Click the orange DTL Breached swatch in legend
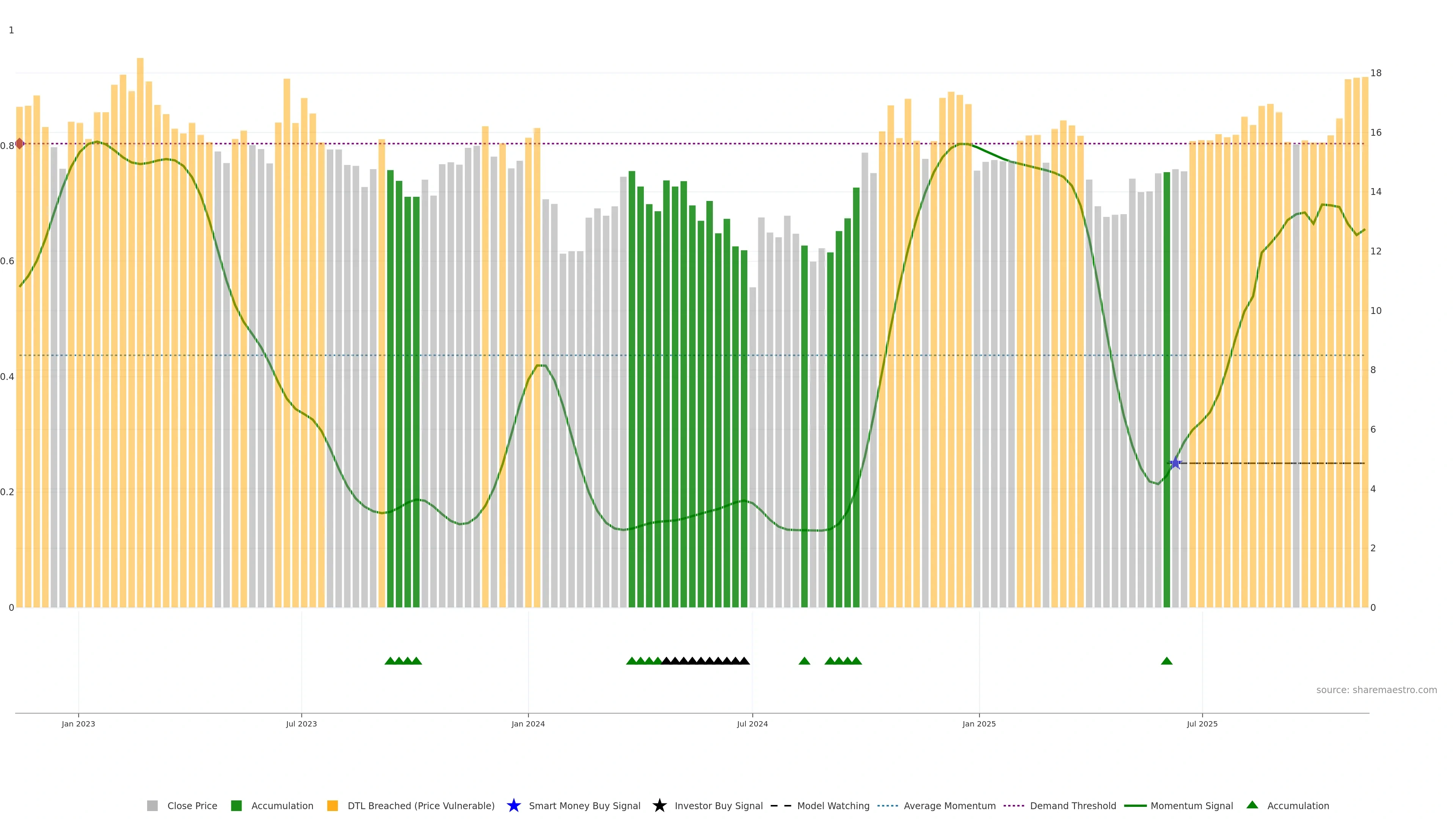1456x819 pixels. click(x=333, y=806)
